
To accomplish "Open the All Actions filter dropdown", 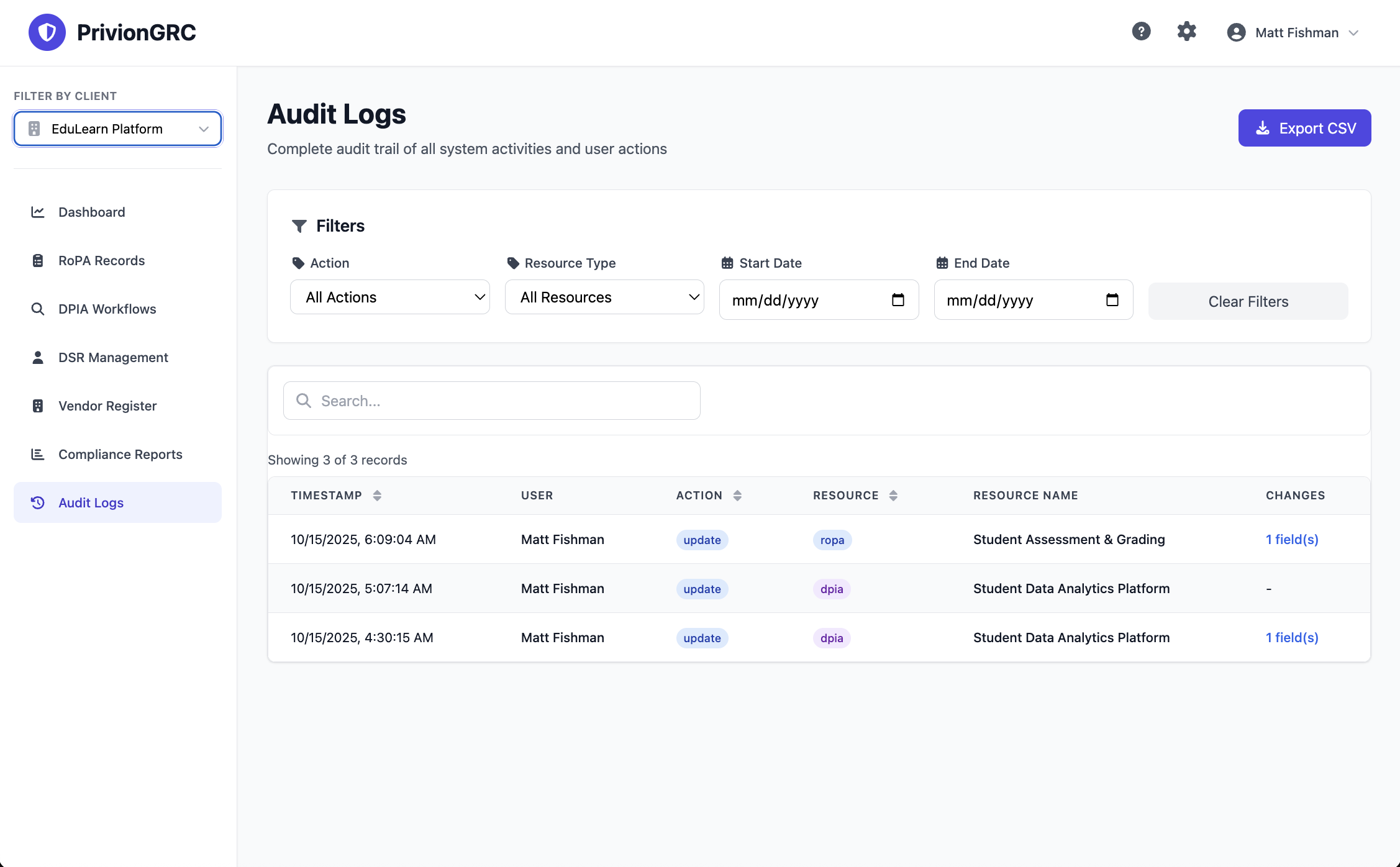I will (390, 297).
